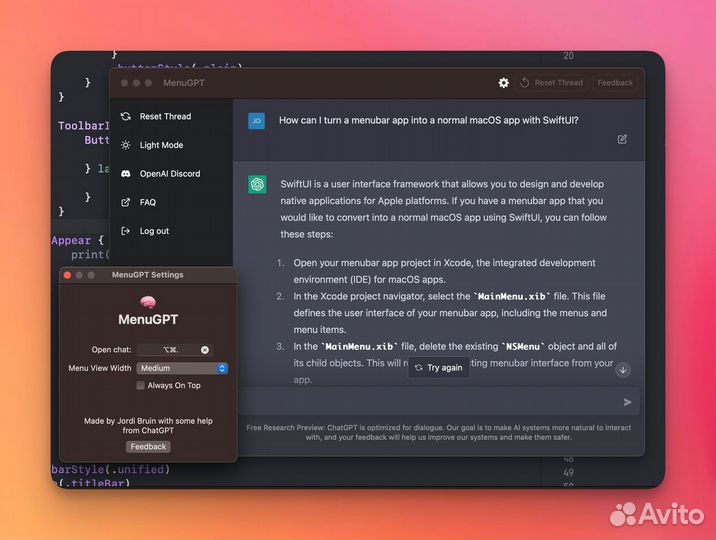Click the Feedback button in title bar
716x540 pixels.
(x=615, y=83)
